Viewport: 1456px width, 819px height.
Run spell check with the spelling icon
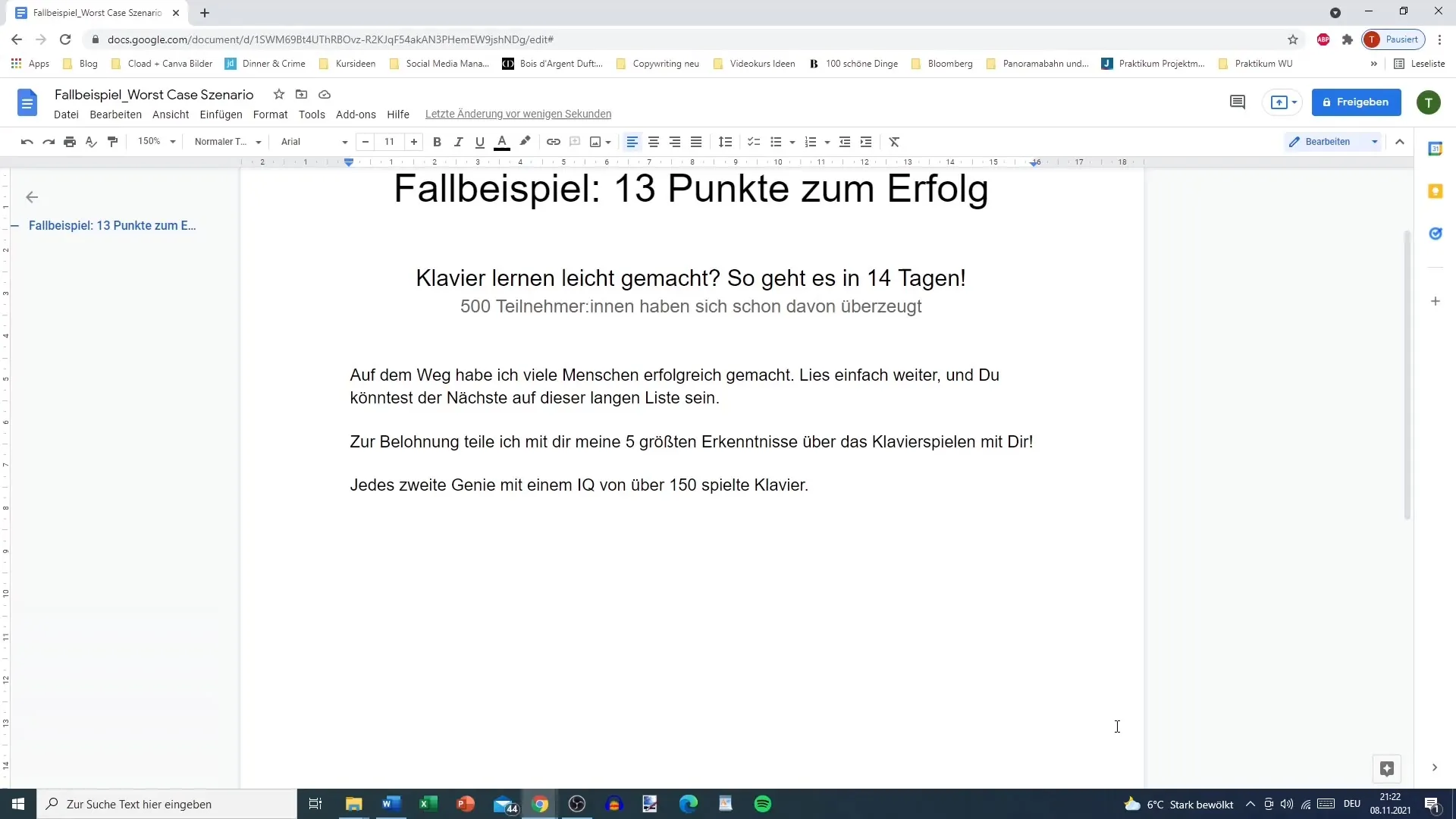(x=91, y=142)
